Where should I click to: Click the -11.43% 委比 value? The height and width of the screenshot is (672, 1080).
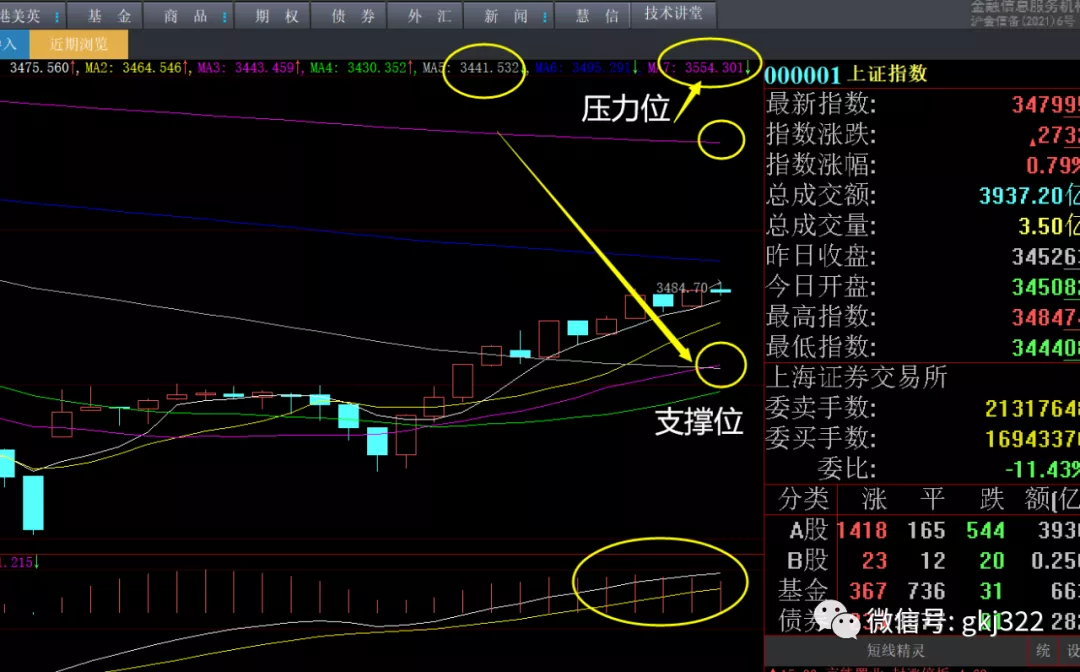tap(1042, 470)
